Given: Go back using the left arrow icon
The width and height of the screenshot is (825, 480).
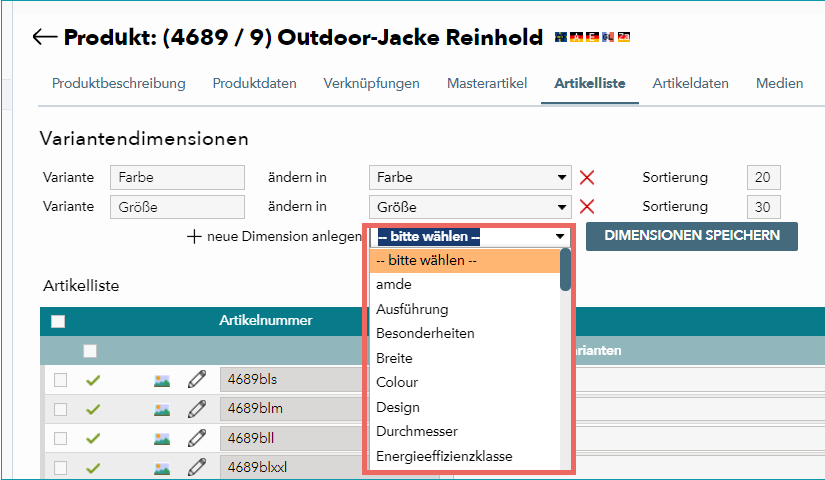Looking at the screenshot, I should (45, 37).
